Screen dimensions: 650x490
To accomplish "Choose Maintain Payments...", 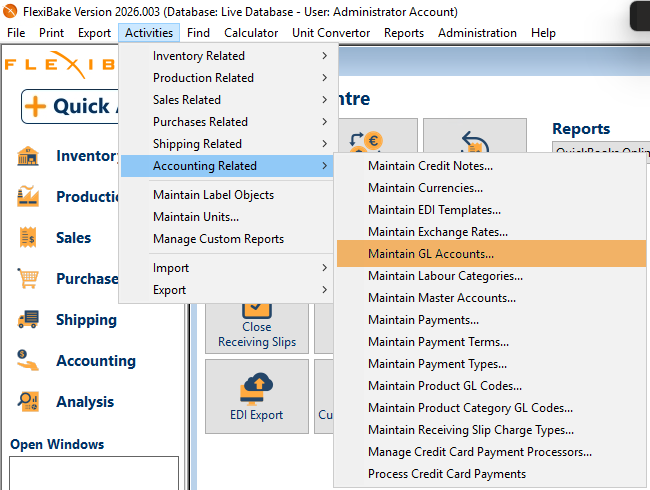I will [491, 320].
